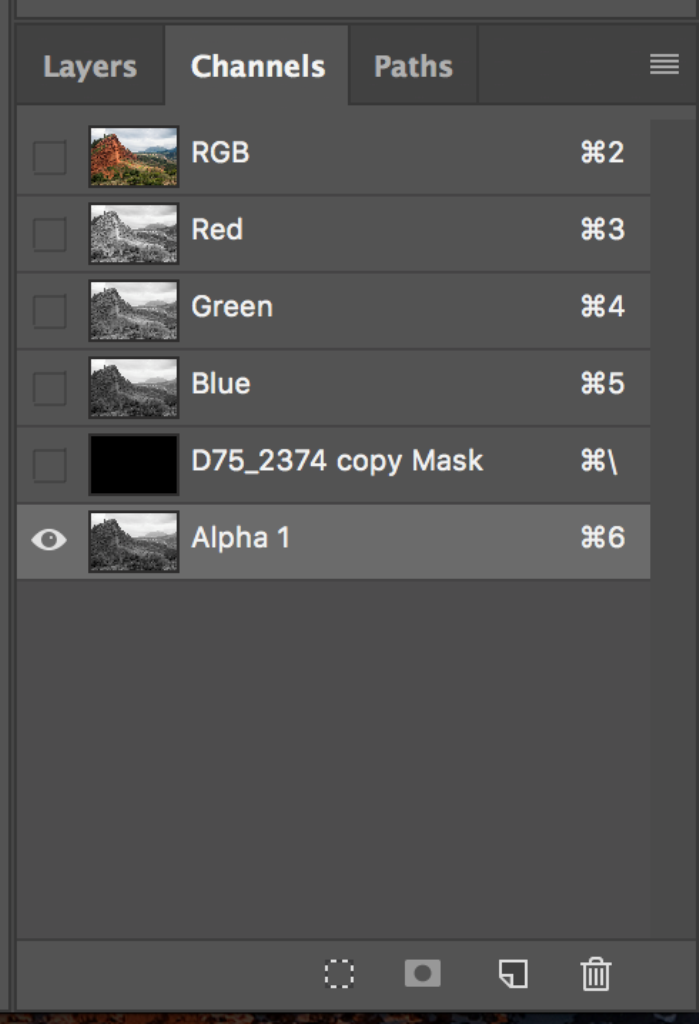This screenshot has width=699, height=1024.
Task: Show the RGB composite channel visibility
Action: click(49, 157)
